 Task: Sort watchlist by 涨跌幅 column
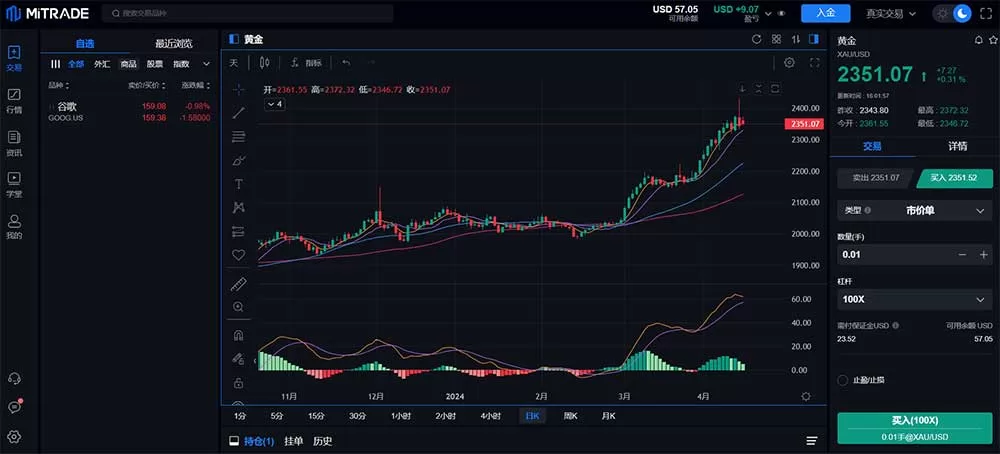[196, 85]
